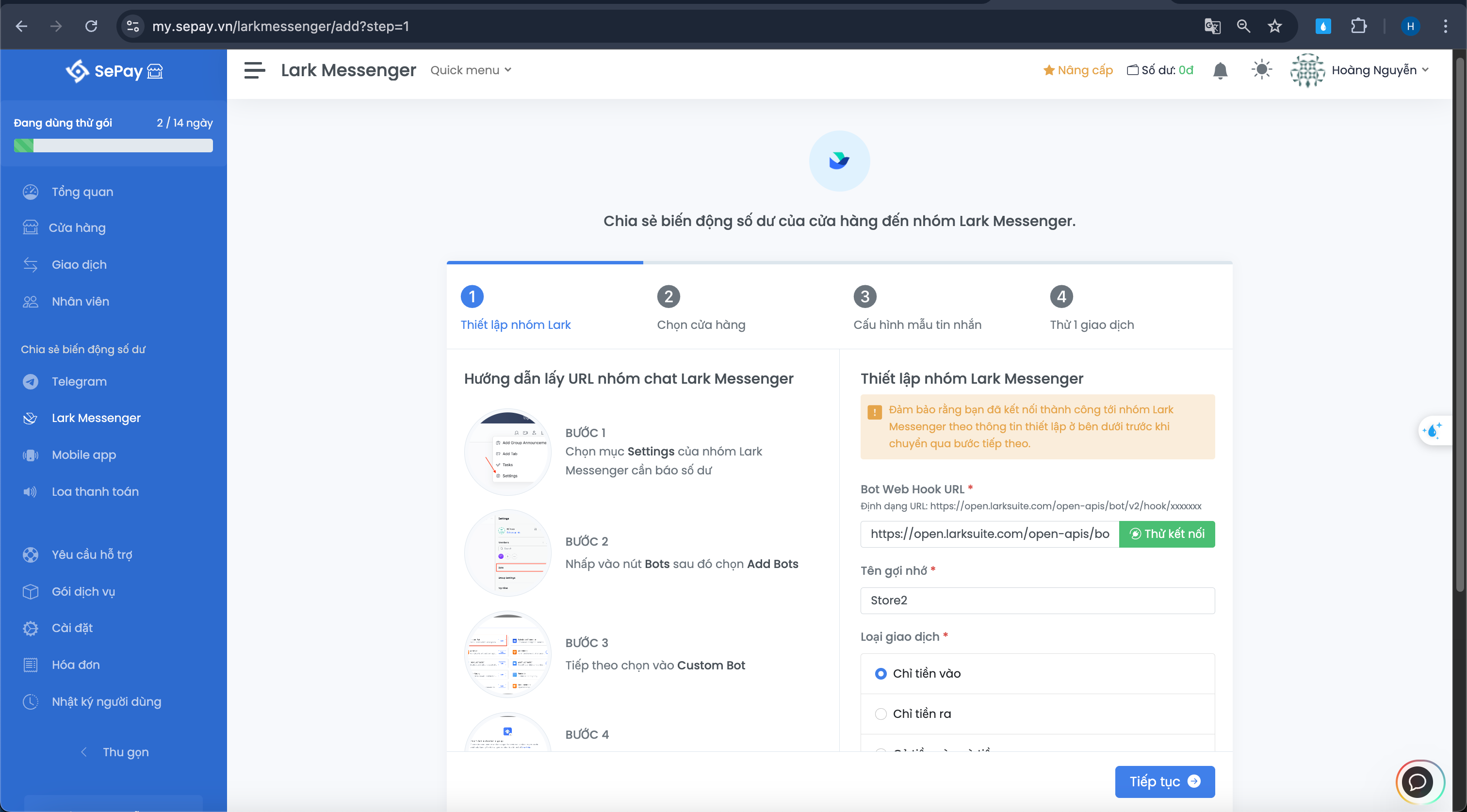The image size is (1467, 812).
Task: Click Thử kết nối button
Action: tap(1167, 534)
